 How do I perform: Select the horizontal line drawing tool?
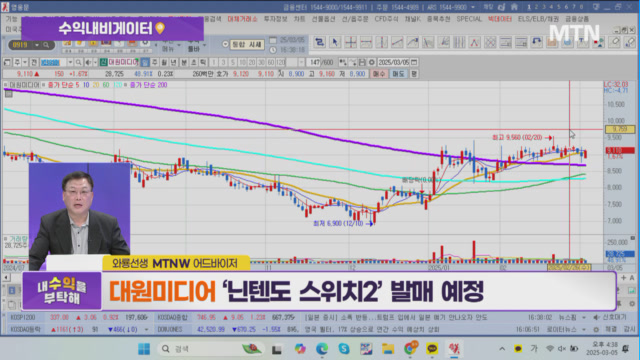tap(366, 42)
